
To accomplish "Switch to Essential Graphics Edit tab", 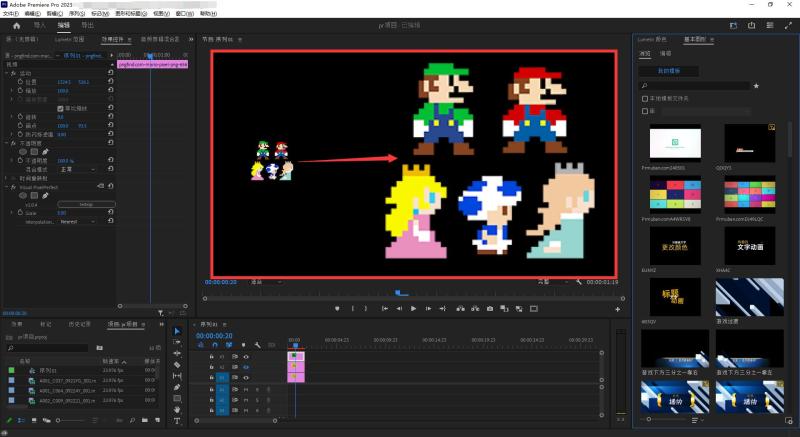I will [665, 53].
